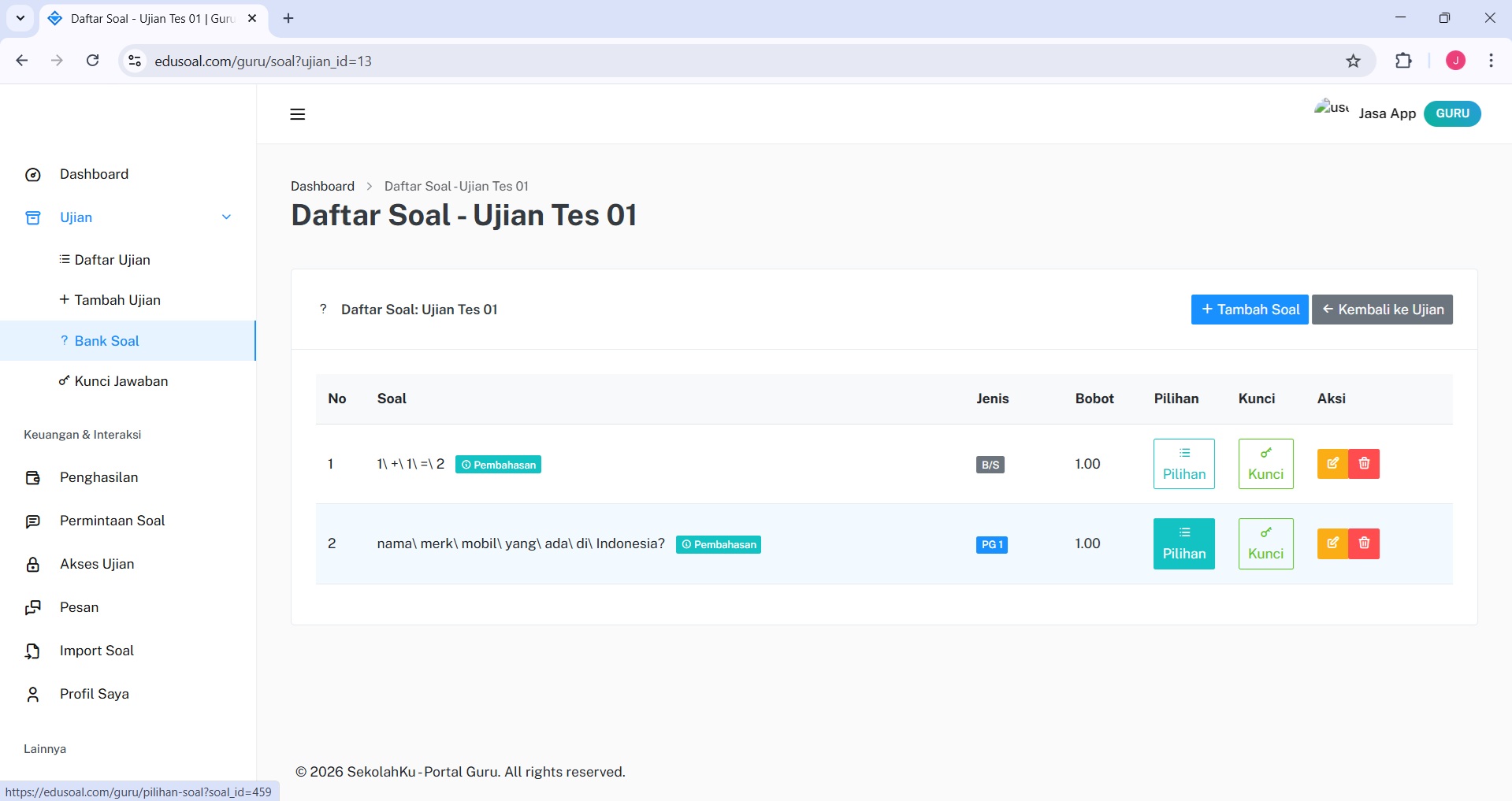Open Pilihan for the Indonesia car question
This screenshot has width=1512, height=801.
(1183, 543)
